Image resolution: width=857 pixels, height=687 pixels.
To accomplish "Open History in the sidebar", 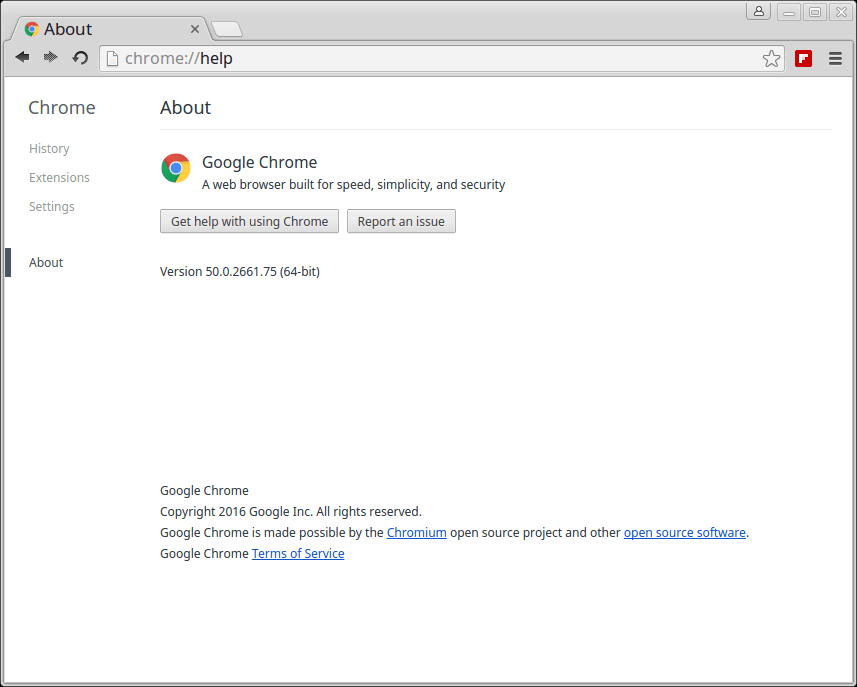I will (x=49, y=149).
